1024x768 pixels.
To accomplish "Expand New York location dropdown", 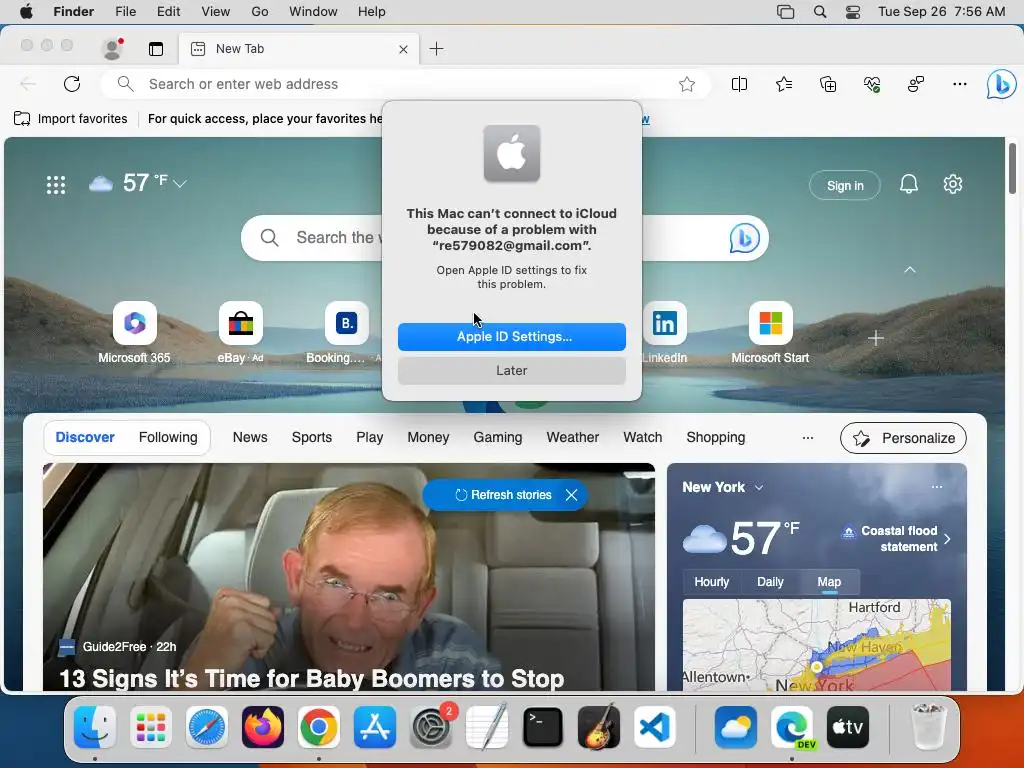I will 759,487.
